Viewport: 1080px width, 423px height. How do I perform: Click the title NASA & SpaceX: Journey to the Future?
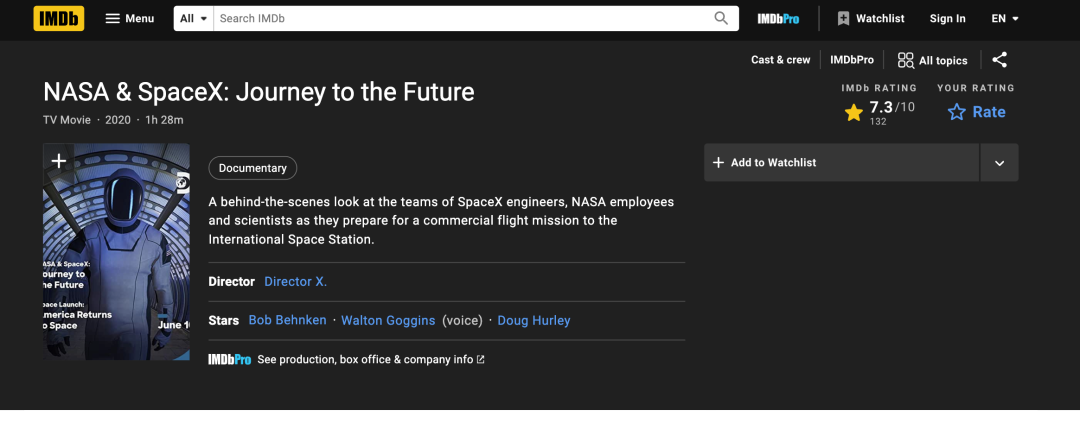tap(259, 92)
